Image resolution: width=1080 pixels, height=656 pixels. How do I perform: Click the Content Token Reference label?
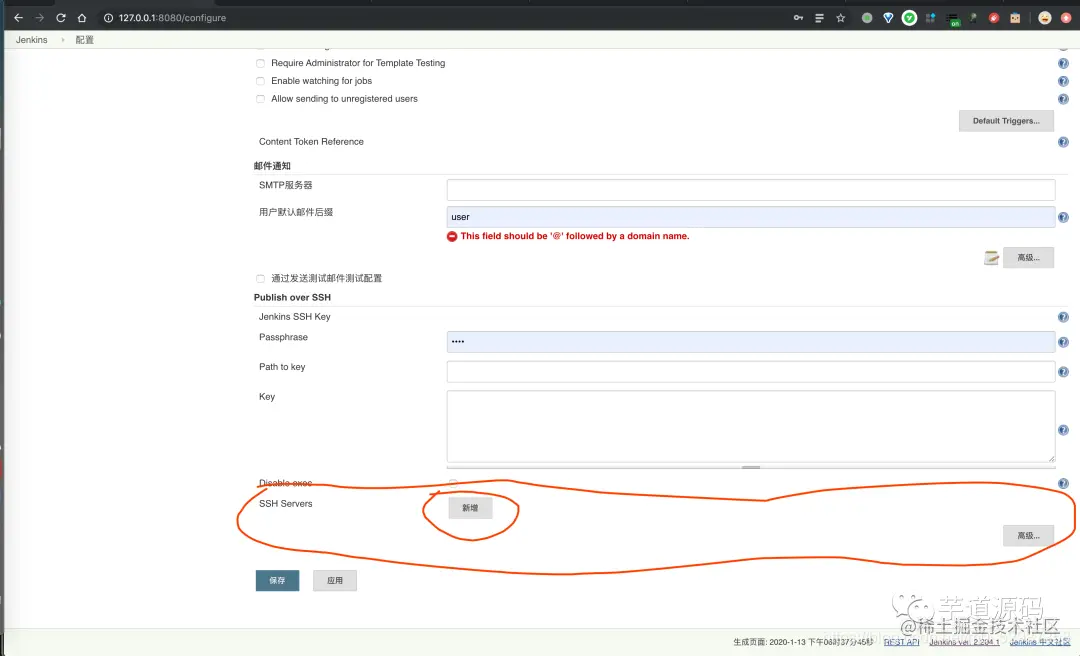(311, 141)
